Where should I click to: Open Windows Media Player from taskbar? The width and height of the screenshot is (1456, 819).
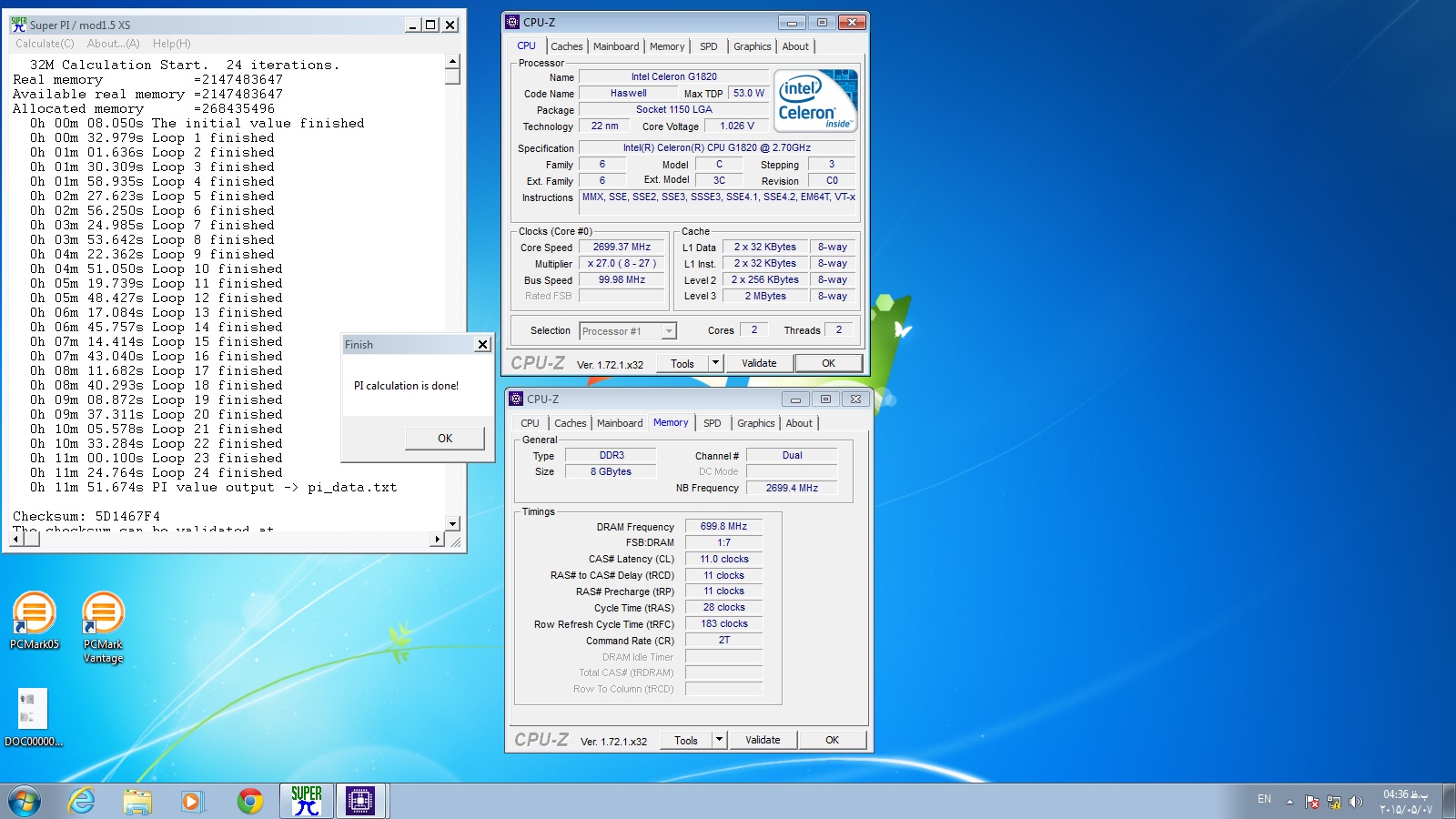[191, 801]
